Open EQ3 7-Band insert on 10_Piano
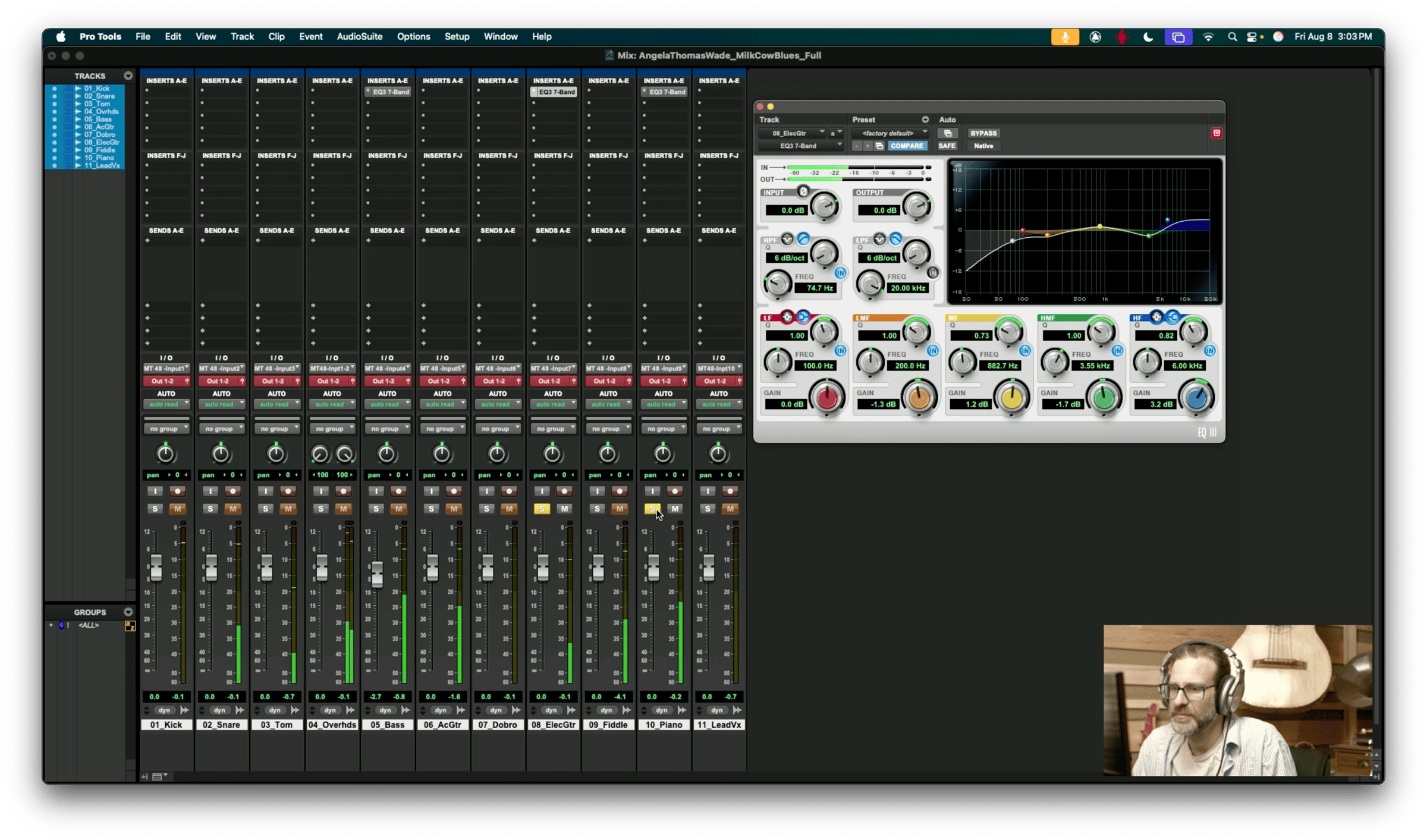 pyautogui.click(x=664, y=92)
